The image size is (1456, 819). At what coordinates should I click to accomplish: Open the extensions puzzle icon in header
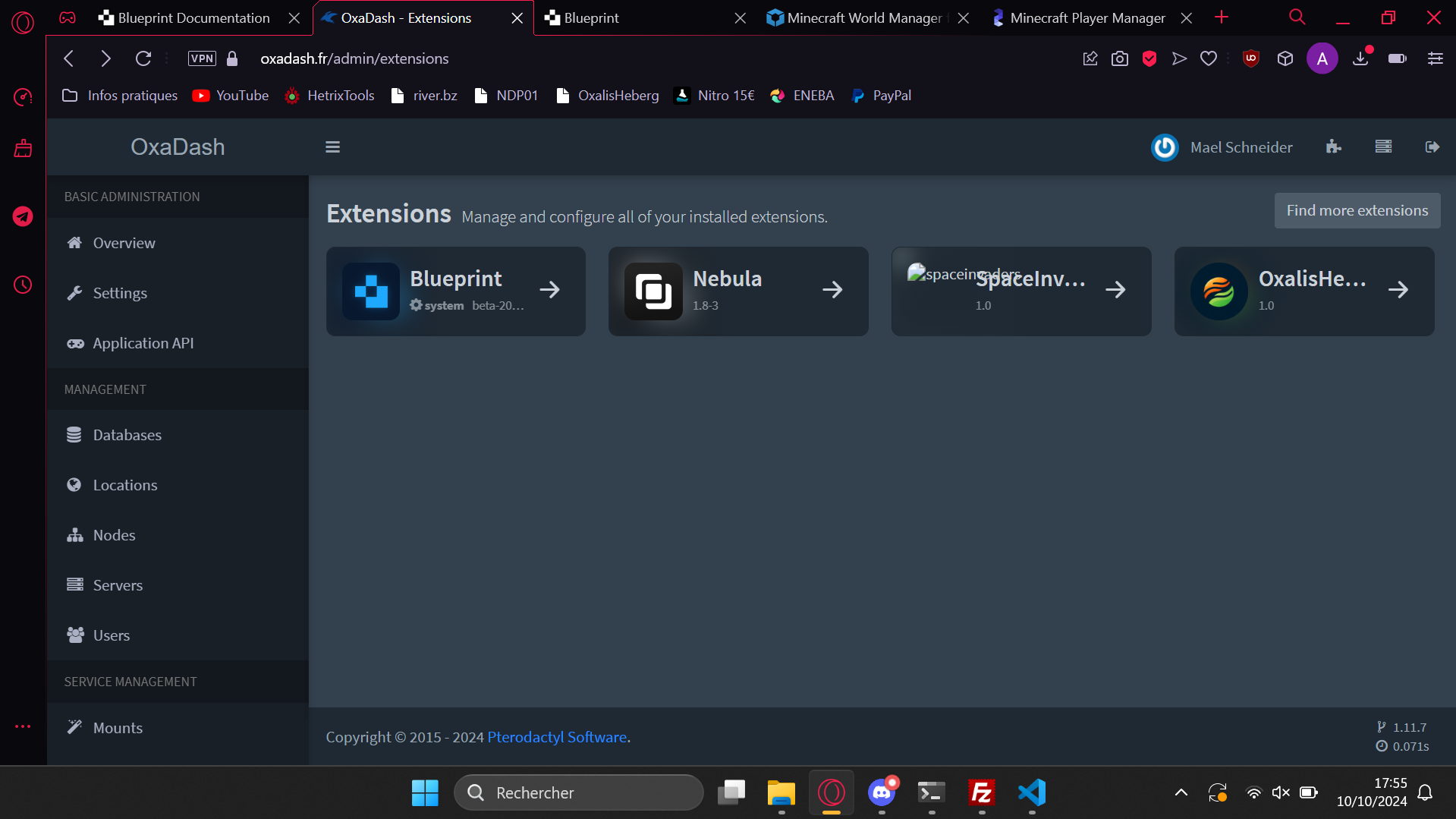(x=1334, y=147)
